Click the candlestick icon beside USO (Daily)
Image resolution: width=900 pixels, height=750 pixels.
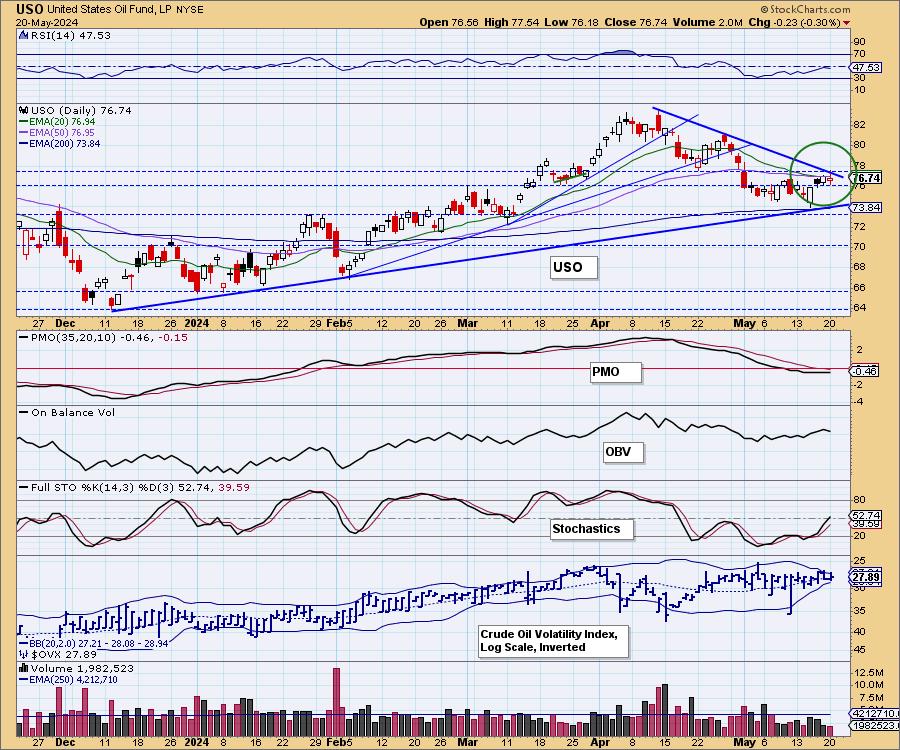coord(24,110)
